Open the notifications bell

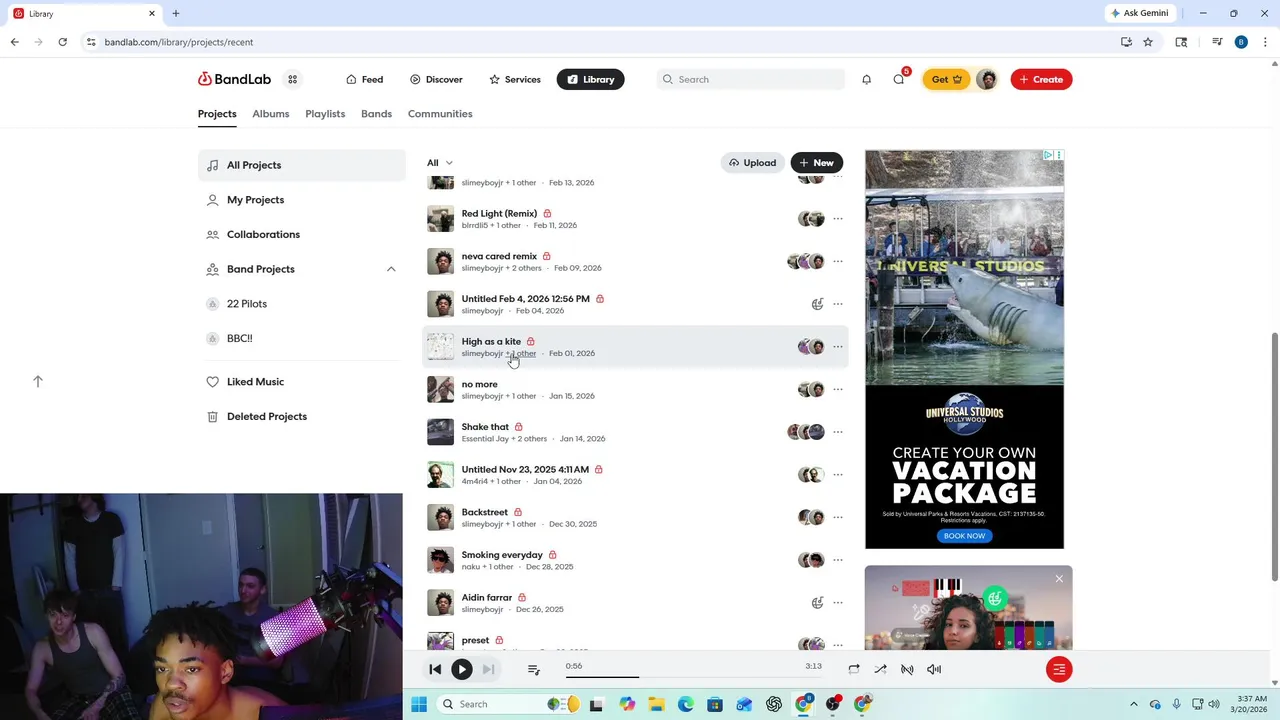click(x=867, y=79)
